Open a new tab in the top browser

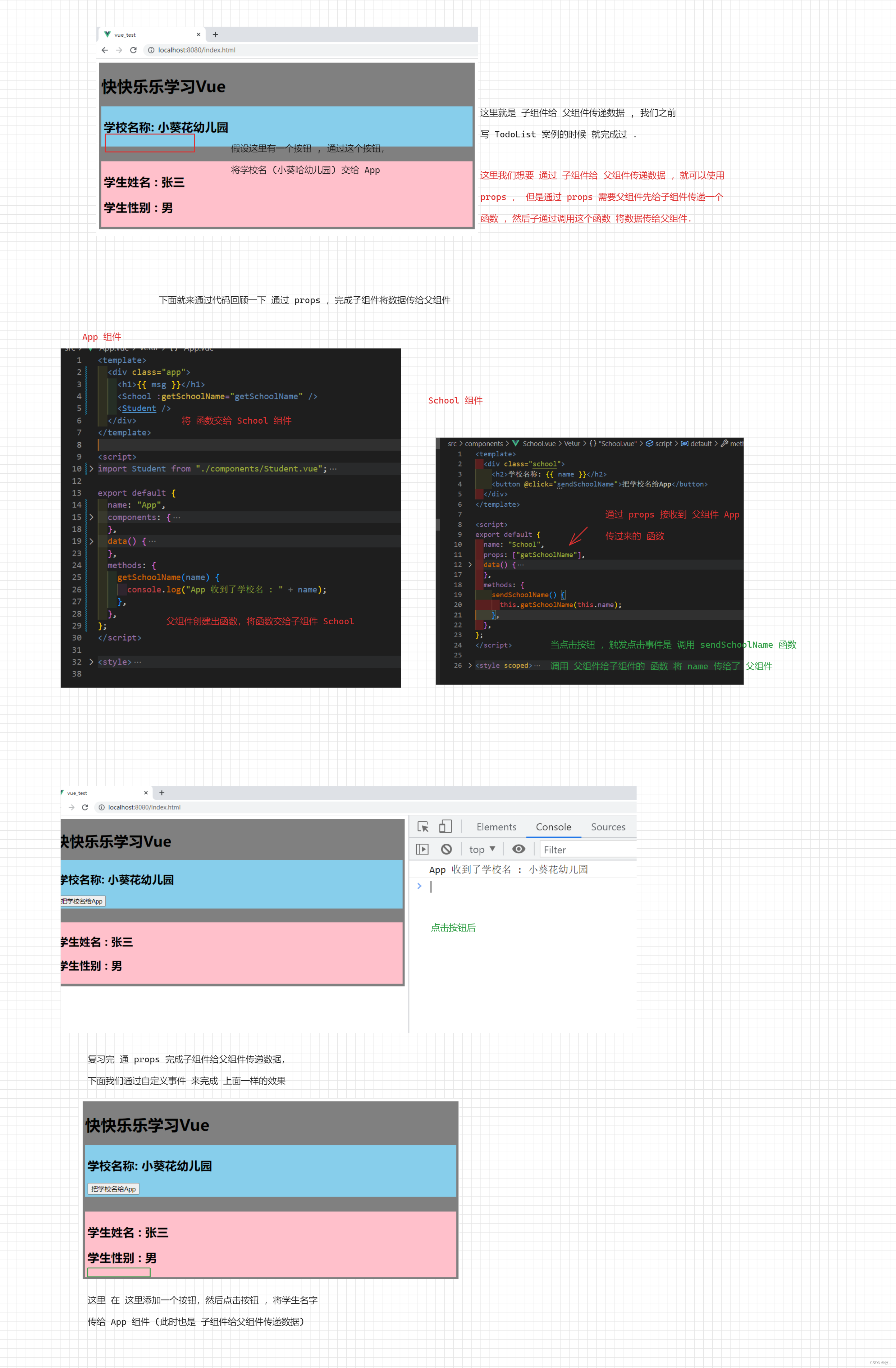215,35
